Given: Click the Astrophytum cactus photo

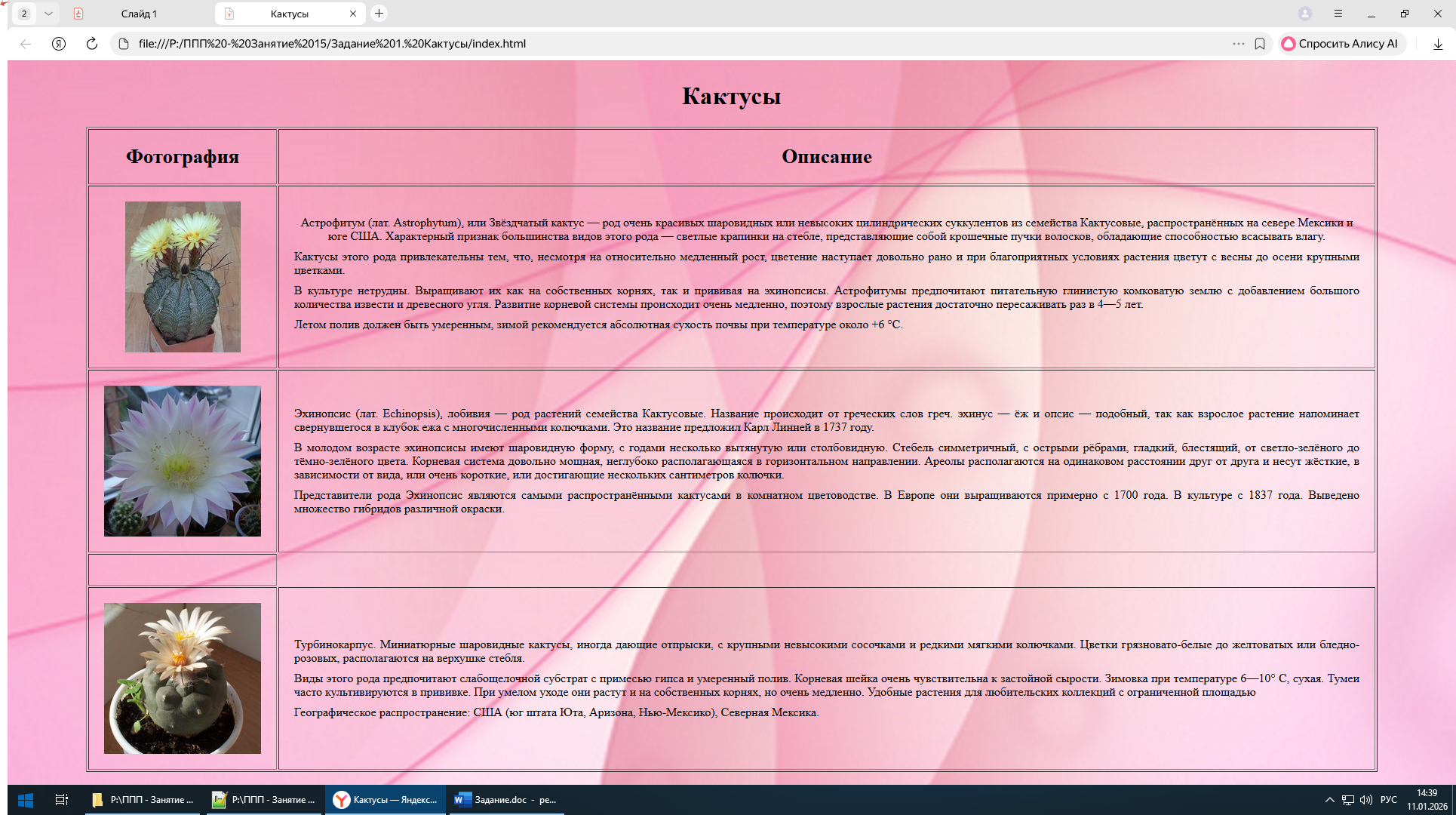Looking at the screenshot, I should pyautogui.click(x=183, y=276).
